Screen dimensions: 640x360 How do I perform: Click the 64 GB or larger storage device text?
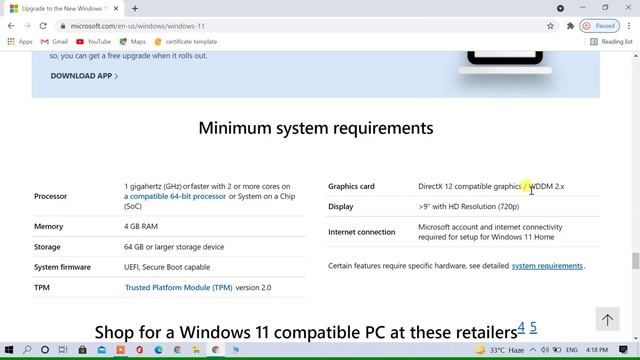click(174, 247)
